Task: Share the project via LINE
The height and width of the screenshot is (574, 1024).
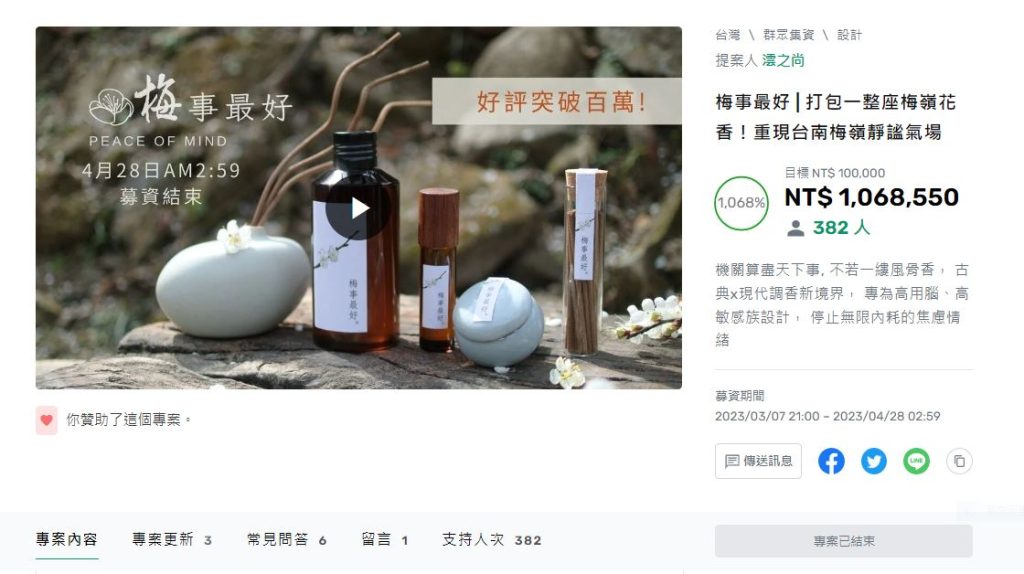Action: pos(916,461)
